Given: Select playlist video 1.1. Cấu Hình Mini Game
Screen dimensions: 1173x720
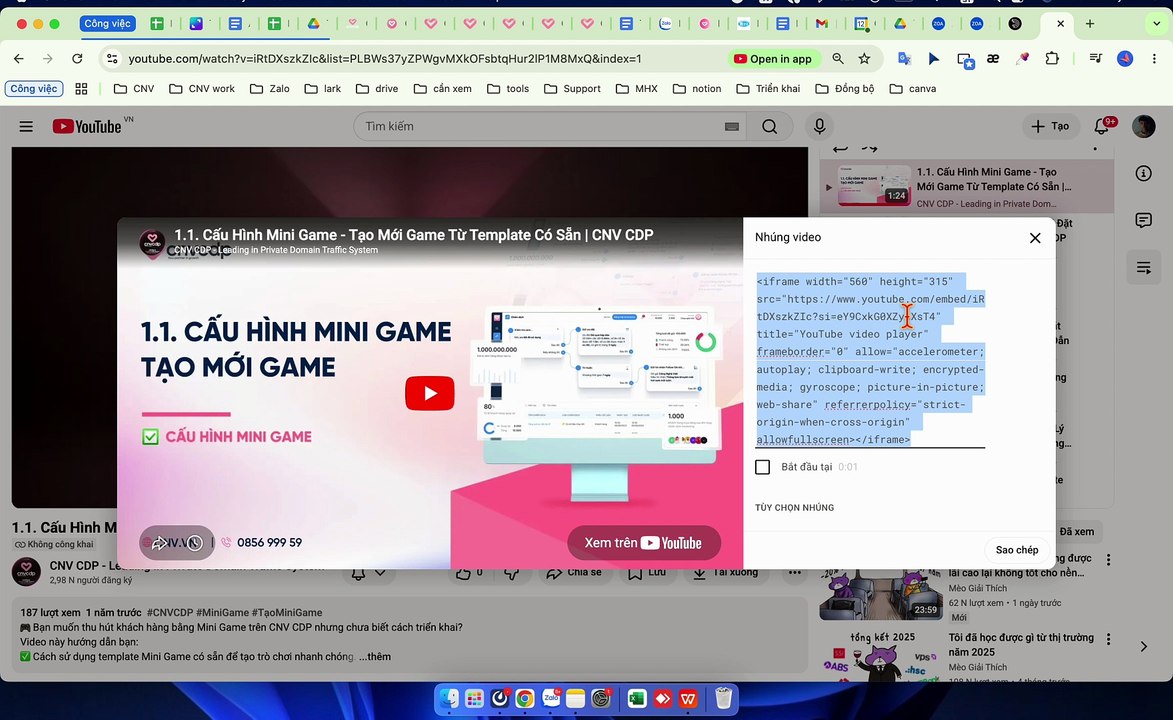Looking at the screenshot, I should pos(967,186).
